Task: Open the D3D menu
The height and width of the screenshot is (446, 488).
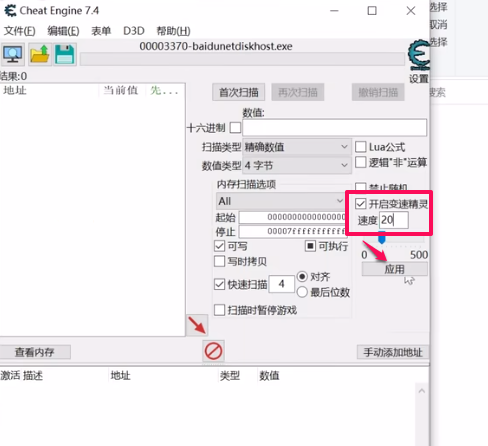Action: pyautogui.click(x=134, y=31)
